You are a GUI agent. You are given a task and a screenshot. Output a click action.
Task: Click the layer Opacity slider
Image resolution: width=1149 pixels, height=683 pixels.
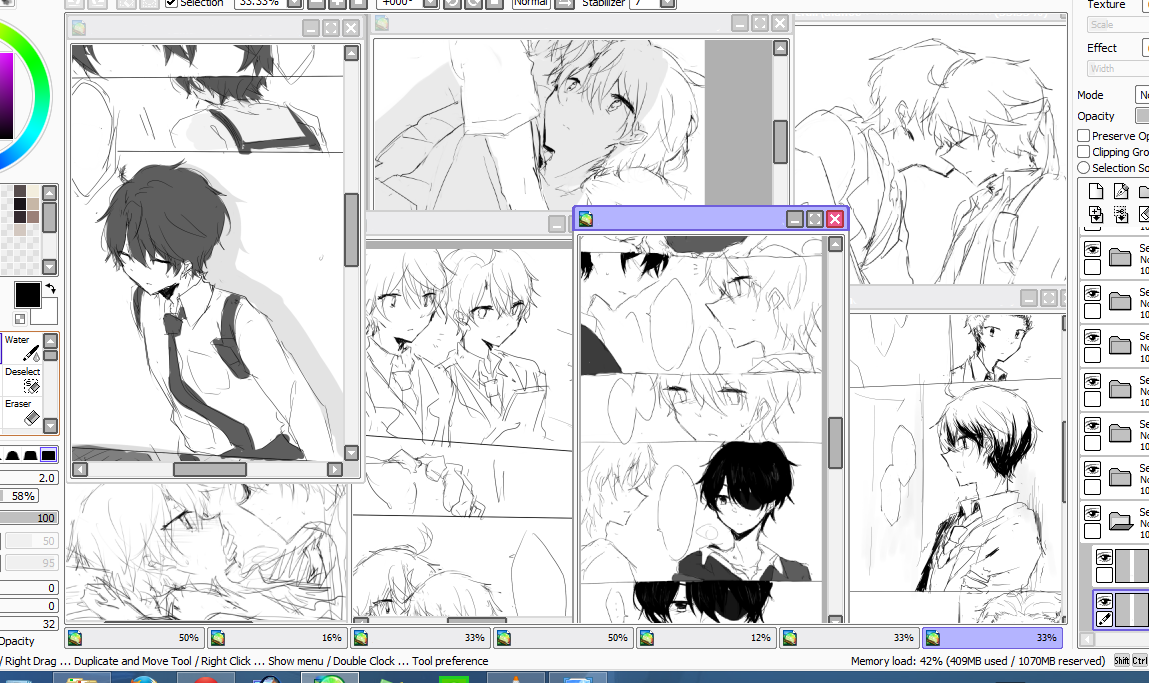tap(1142, 116)
